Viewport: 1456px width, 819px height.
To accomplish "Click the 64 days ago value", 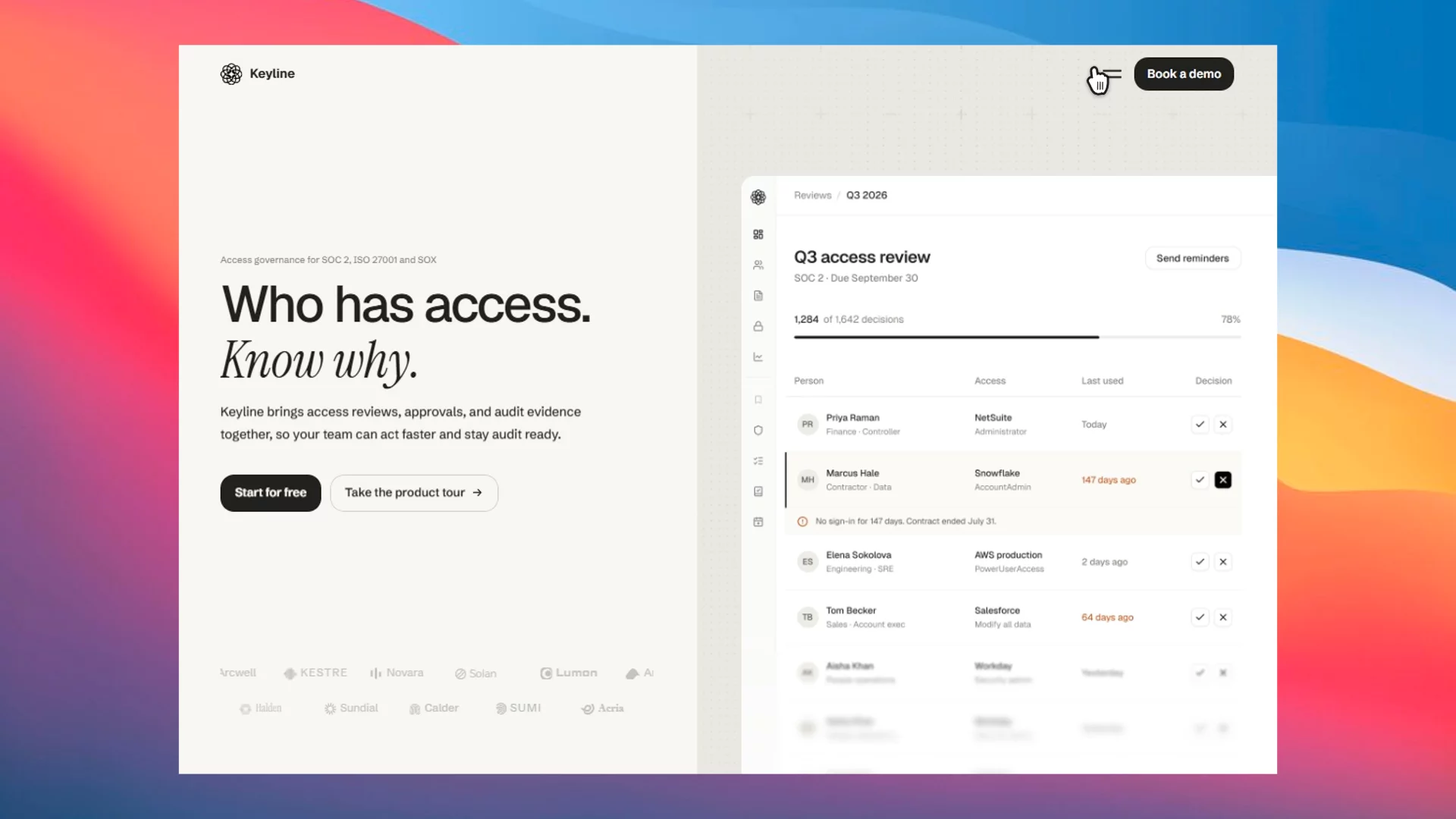I will pos(1107,617).
